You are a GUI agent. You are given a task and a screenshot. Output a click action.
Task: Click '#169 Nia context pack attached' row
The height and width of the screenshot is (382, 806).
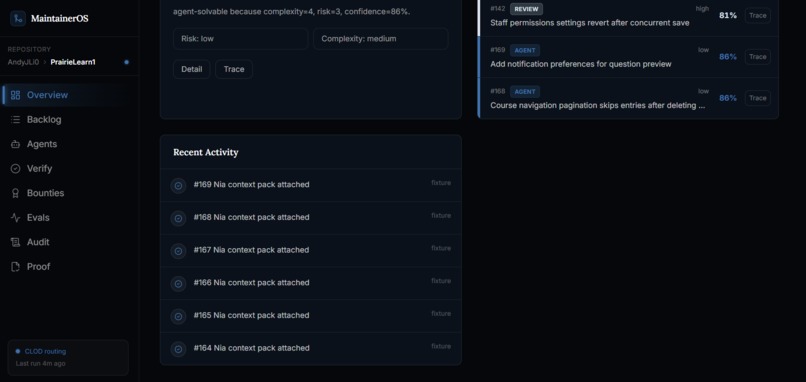point(311,185)
